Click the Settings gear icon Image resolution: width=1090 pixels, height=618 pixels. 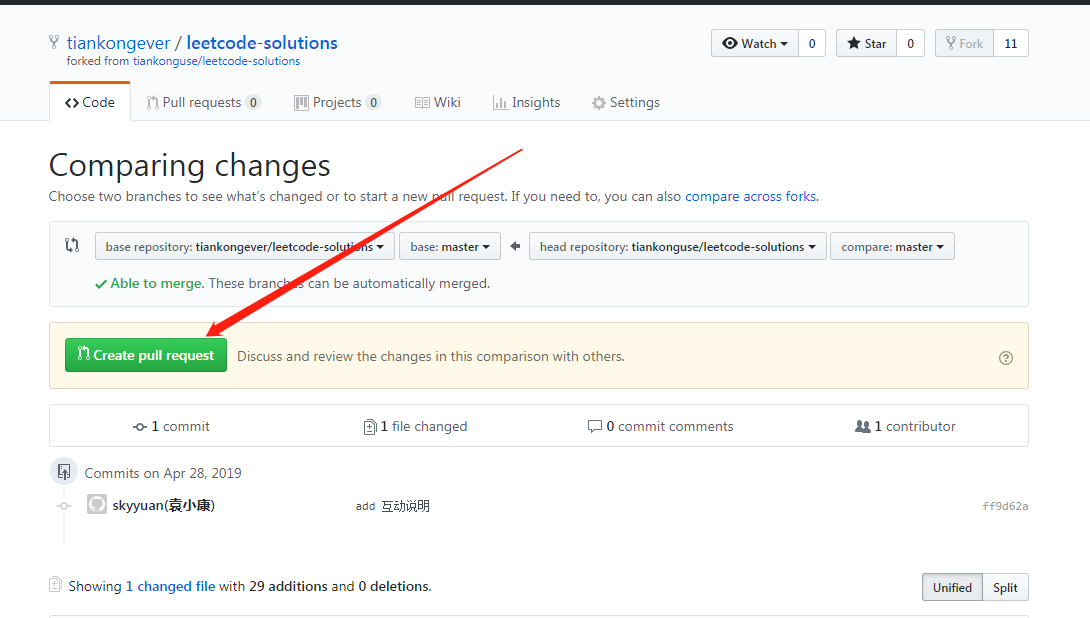(599, 103)
